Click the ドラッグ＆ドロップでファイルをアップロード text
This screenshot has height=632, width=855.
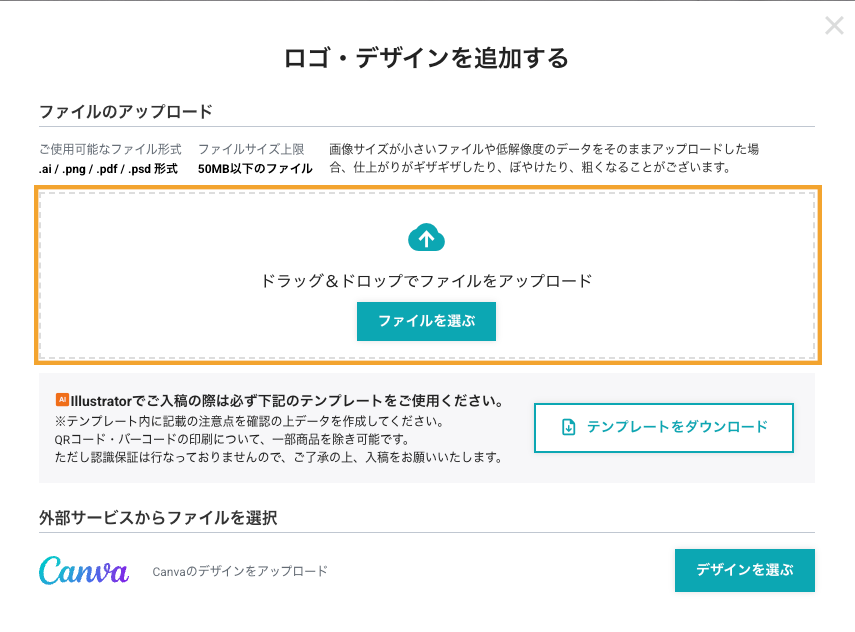tap(426, 281)
